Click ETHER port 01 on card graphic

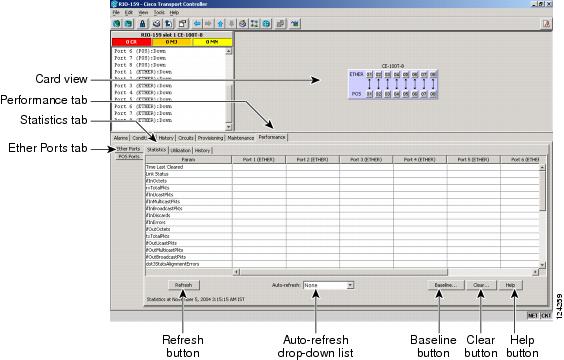click(x=369, y=74)
